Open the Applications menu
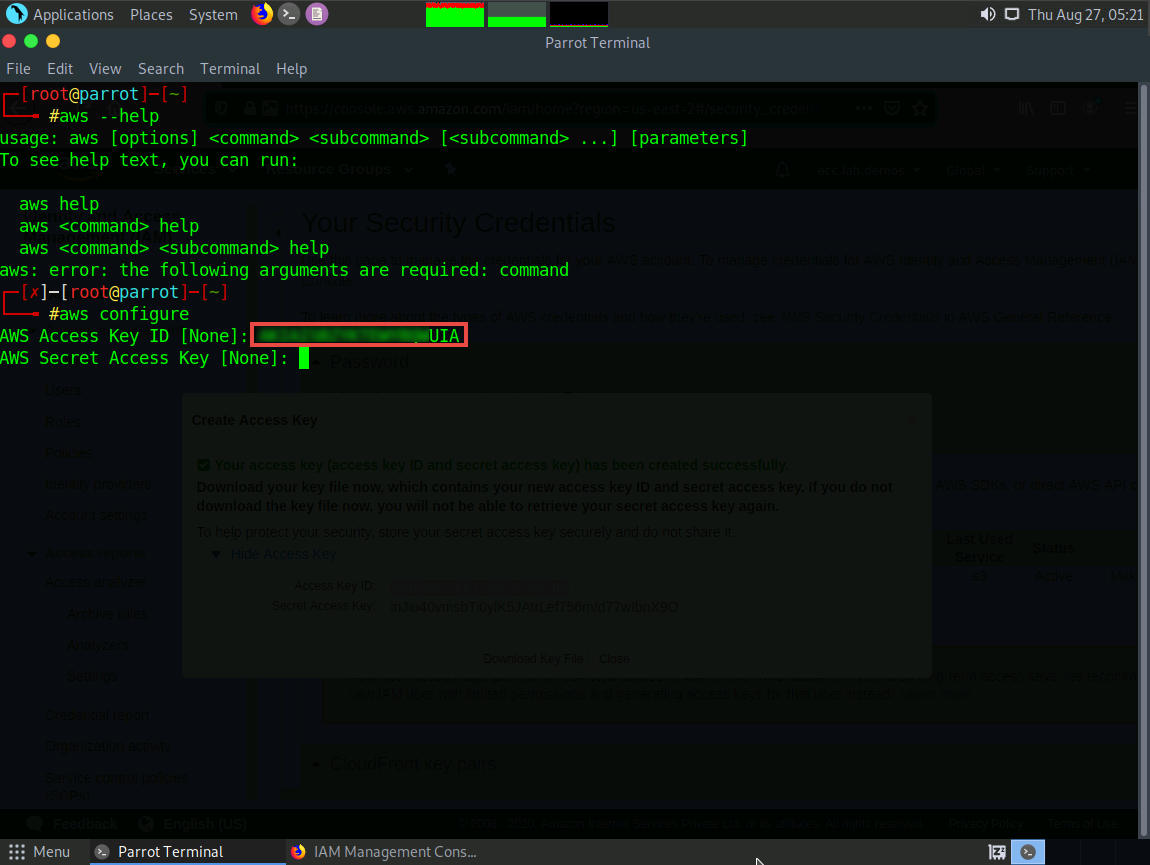Image resolution: width=1150 pixels, height=865 pixels. tap(73, 15)
